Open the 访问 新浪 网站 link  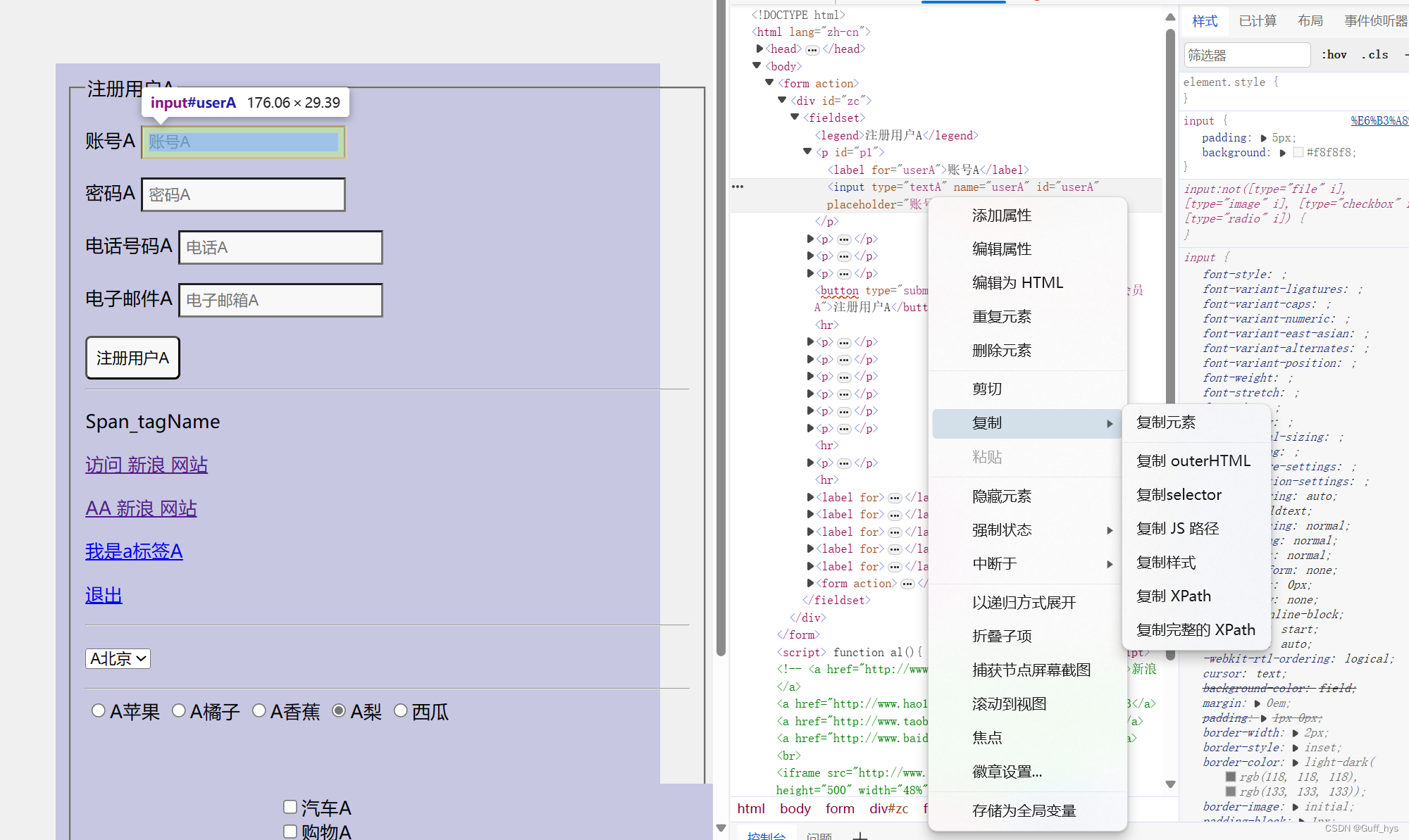pos(147,465)
